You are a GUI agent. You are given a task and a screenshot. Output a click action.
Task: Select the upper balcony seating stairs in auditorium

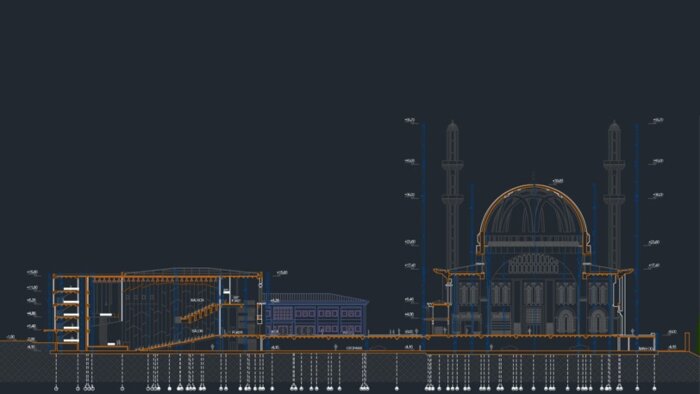point(198,313)
